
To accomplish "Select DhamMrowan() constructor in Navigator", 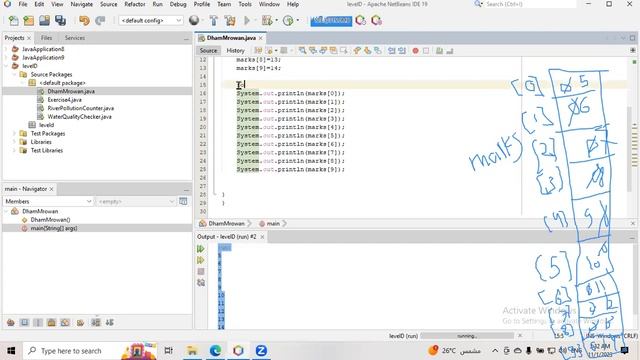I will pyautogui.click(x=50, y=220).
